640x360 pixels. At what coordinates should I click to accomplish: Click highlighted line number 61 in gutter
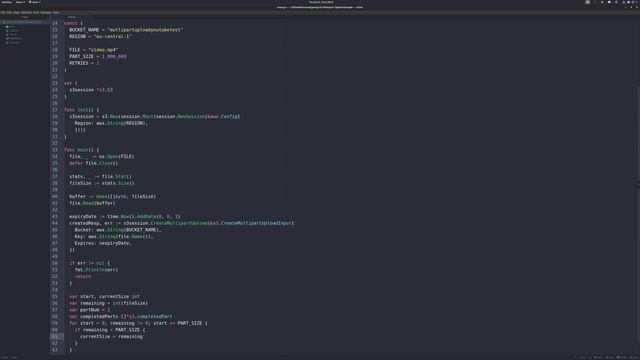click(x=55, y=336)
